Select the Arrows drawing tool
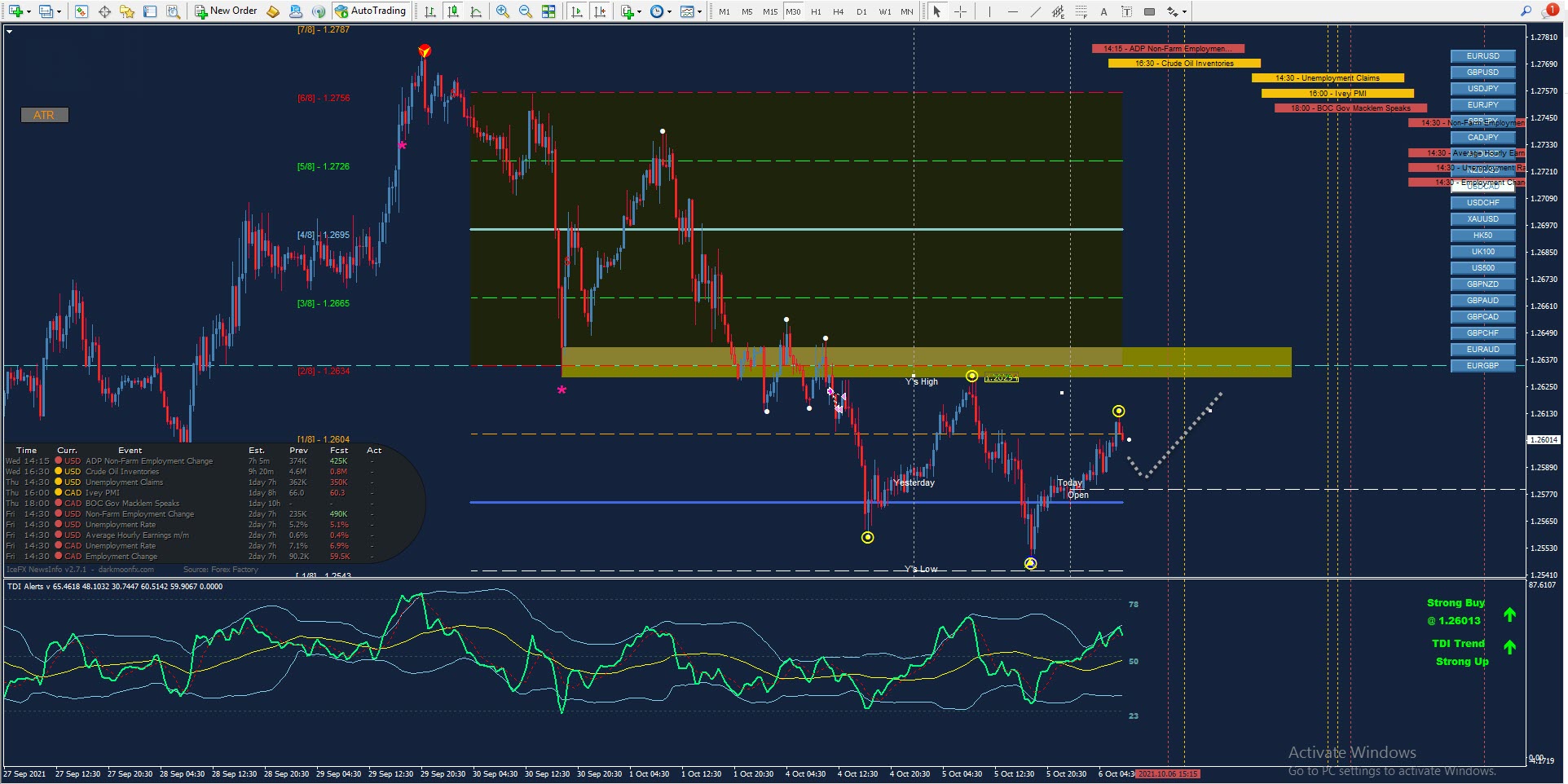This screenshot has height=784, width=1568. pyautogui.click(x=1172, y=11)
